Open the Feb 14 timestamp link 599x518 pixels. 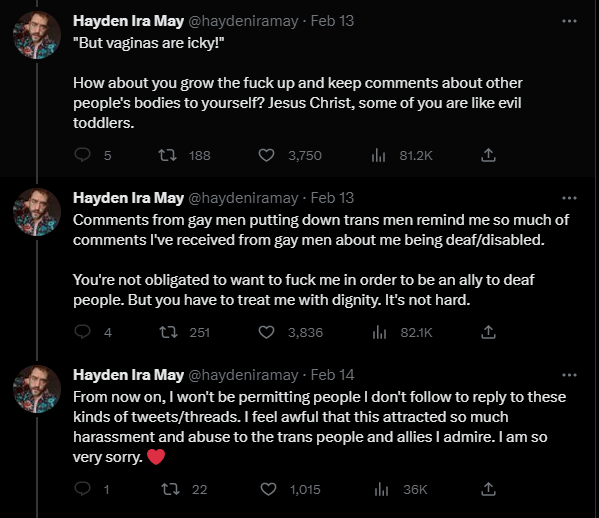click(332, 375)
